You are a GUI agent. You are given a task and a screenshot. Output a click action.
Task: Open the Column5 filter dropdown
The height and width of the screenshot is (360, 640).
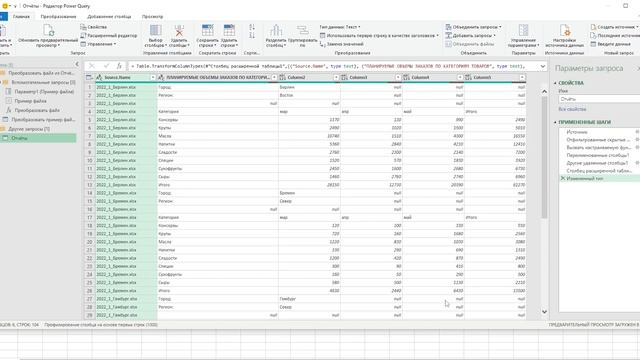[522, 78]
